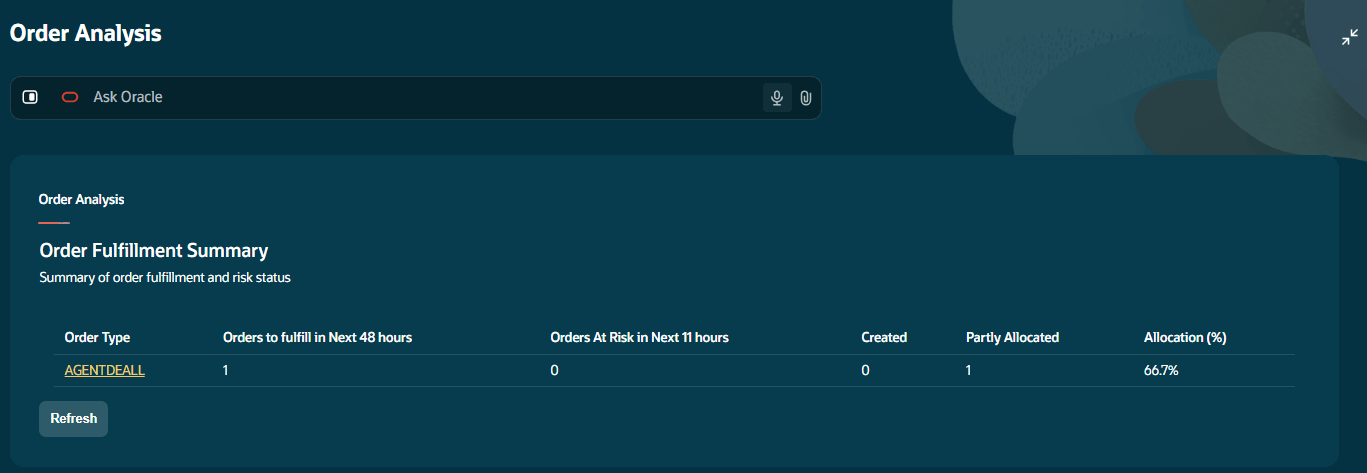Click the Order Type column header
Screen dimensions: 1367x473
click(x=97, y=337)
